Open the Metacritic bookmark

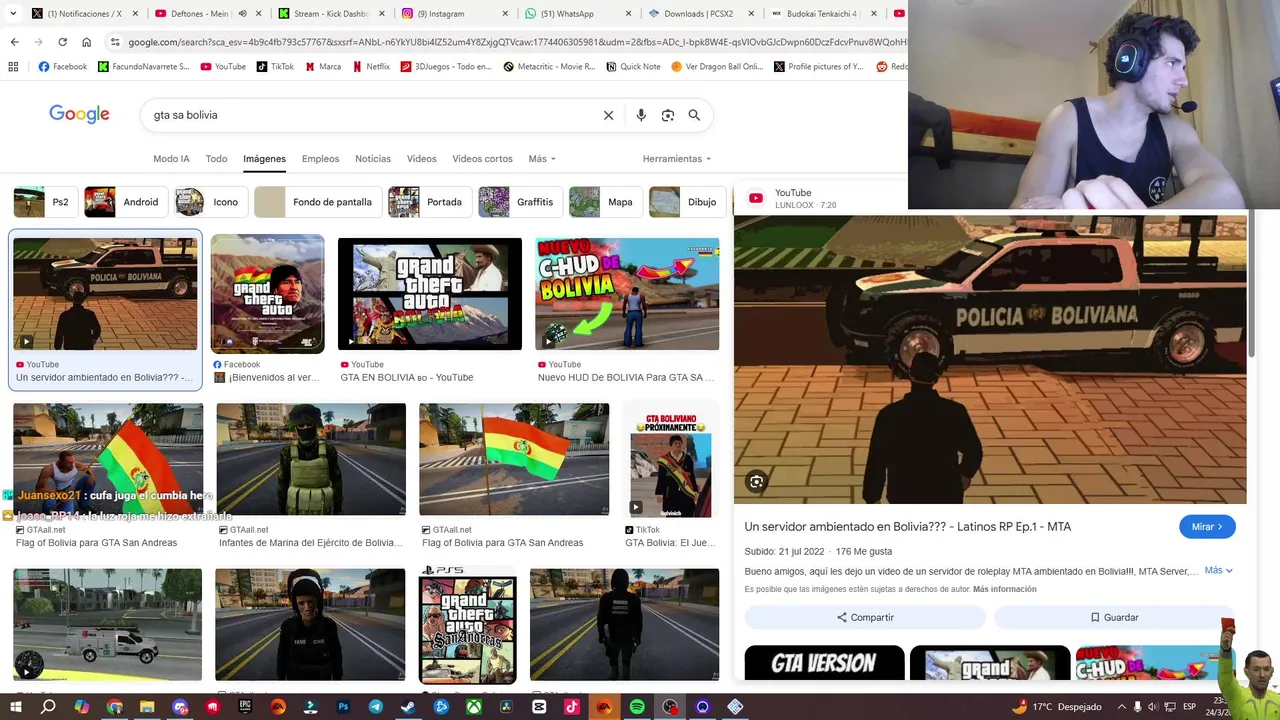(549, 67)
